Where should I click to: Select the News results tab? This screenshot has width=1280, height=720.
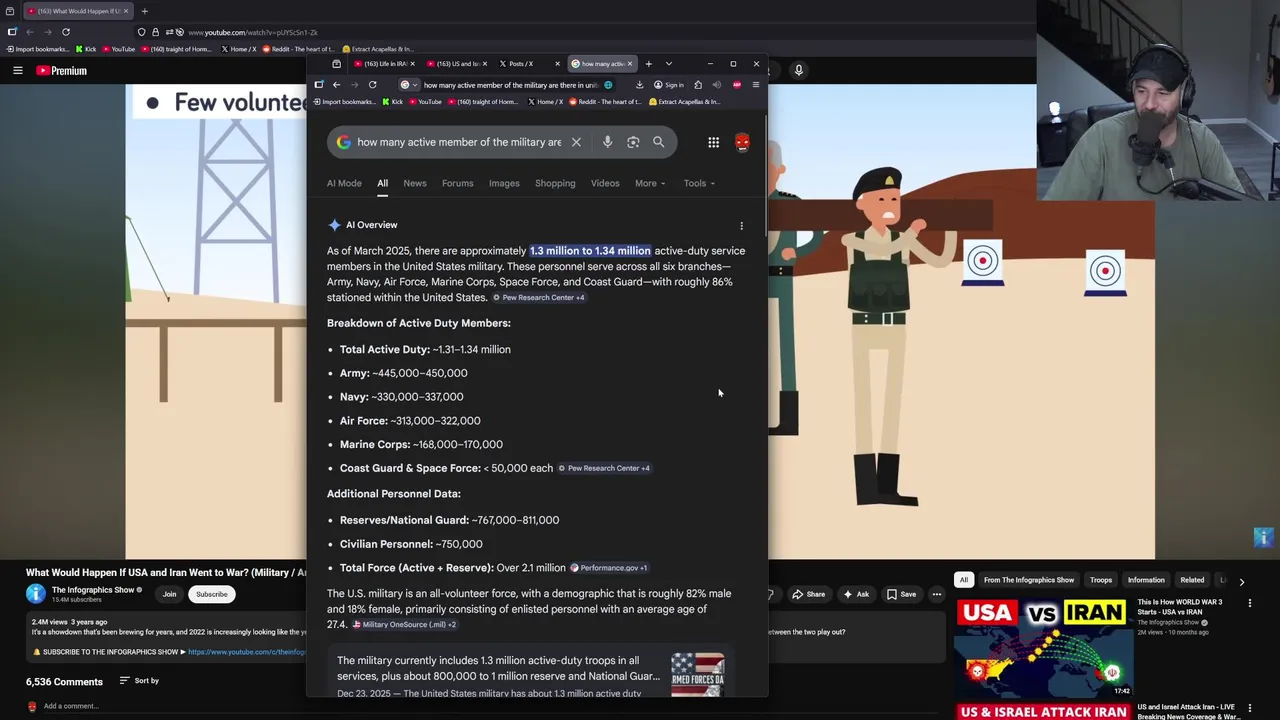(414, 183)
